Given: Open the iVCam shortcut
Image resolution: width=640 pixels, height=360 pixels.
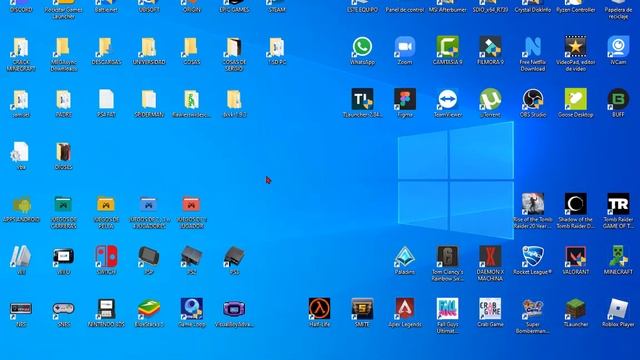Looking at the screenshot, I should [x=618, y=47].
